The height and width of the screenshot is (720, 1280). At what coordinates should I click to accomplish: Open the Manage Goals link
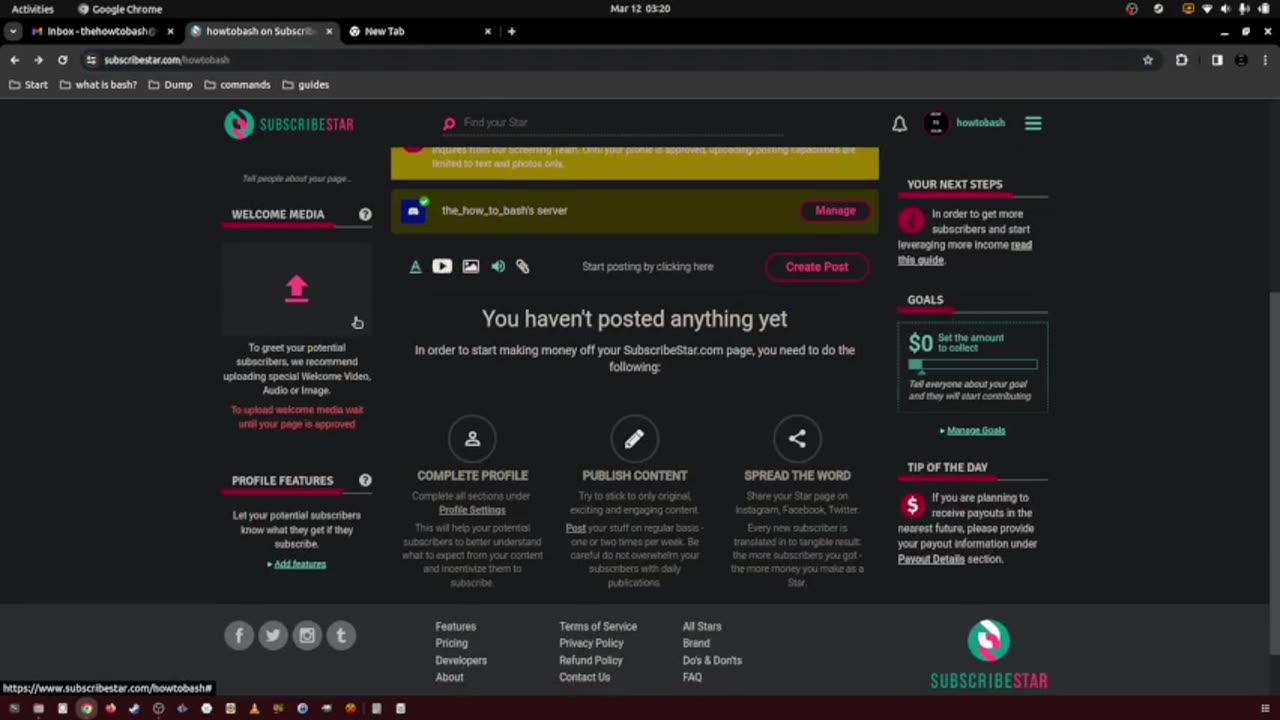point(976,430)
